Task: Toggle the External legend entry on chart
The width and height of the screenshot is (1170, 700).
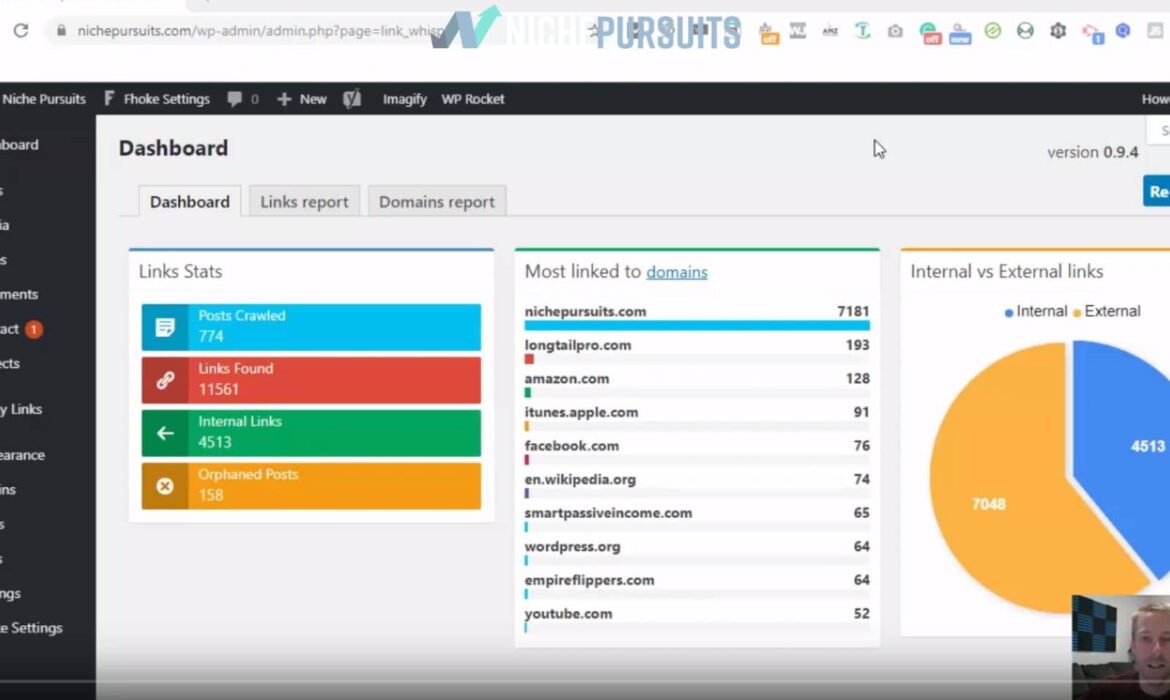Action: point(1107,311)
